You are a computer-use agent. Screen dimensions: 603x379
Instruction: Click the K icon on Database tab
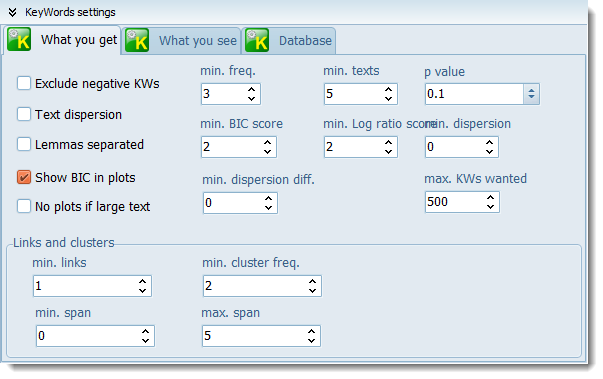[257, 40]
